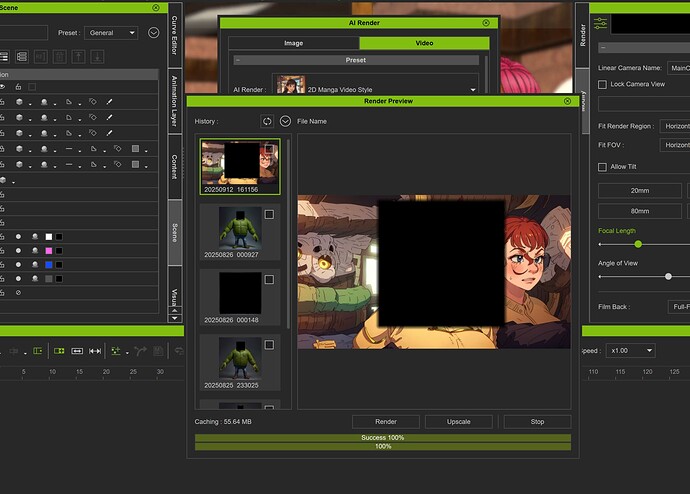Select the 80mm lens button
Image resolution: width=690 pixels, height=494 pixels.
point(640,211)
